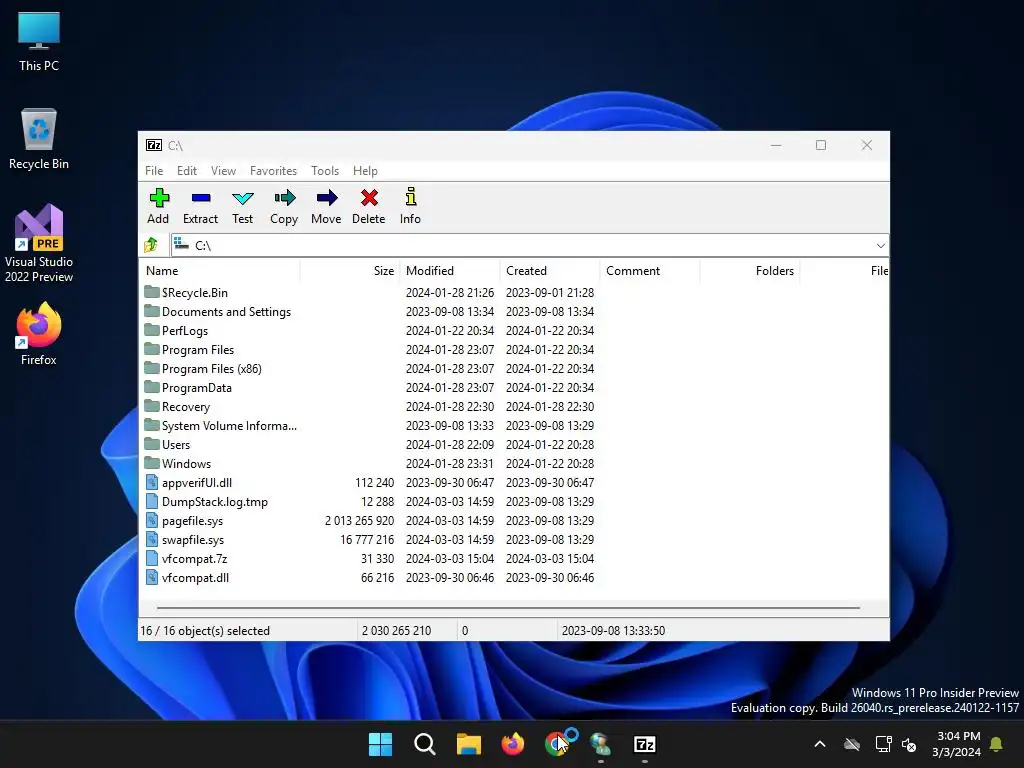
Task: Sort by the Folders column header
Action: click(x=750, y=270)
